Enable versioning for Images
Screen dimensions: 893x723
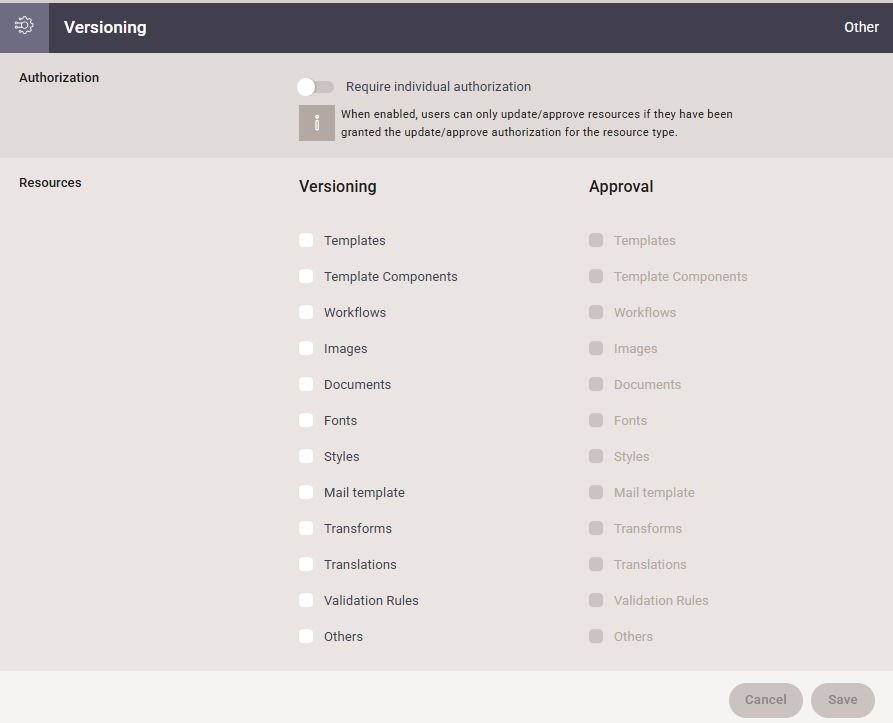[306, 349]
